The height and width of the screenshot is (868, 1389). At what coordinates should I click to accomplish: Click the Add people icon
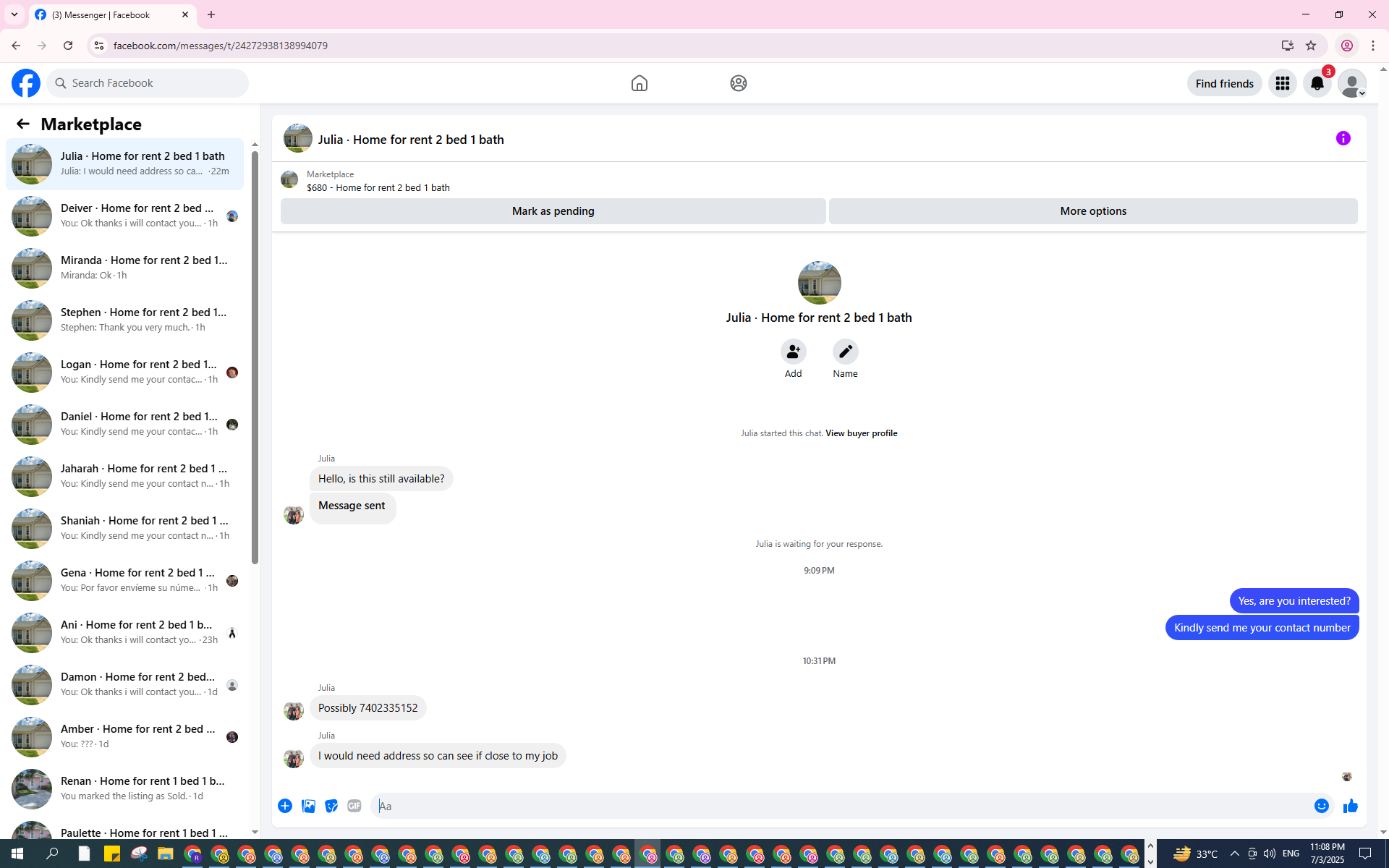(793, 352)
